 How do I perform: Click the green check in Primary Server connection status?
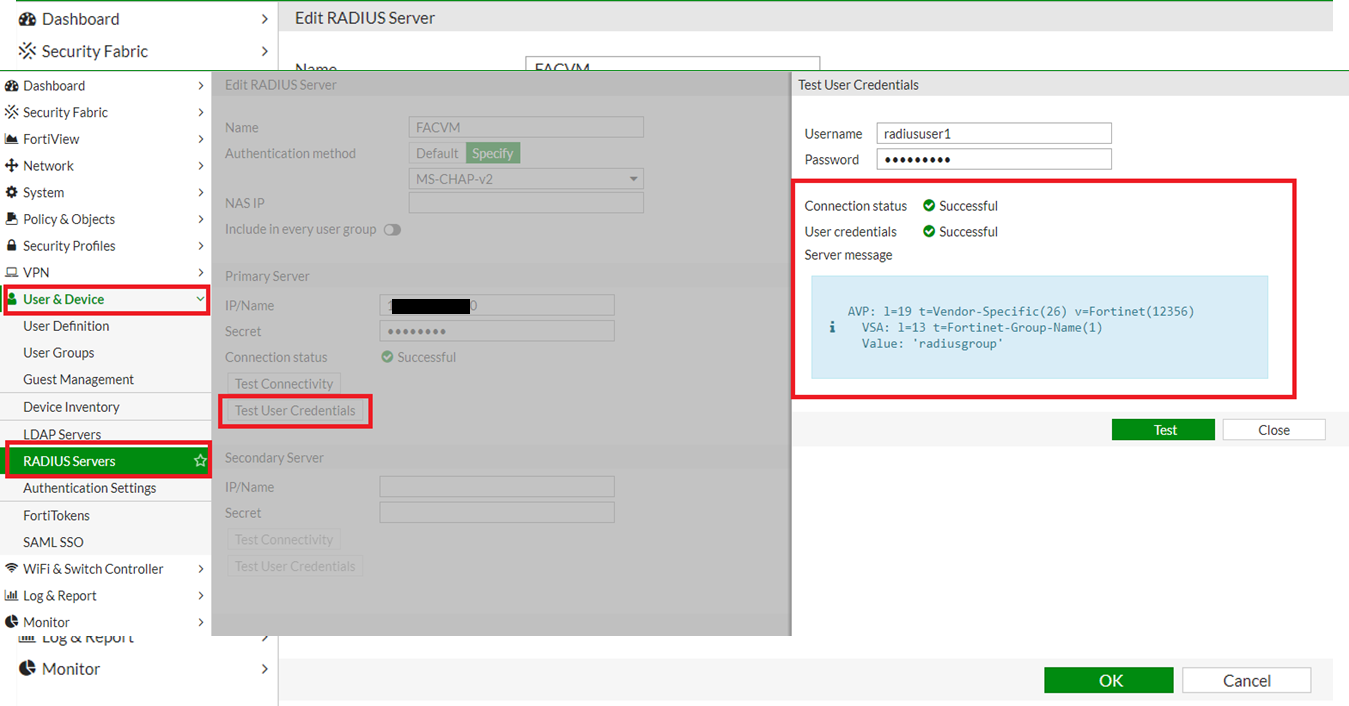click(x=387, y=357)
